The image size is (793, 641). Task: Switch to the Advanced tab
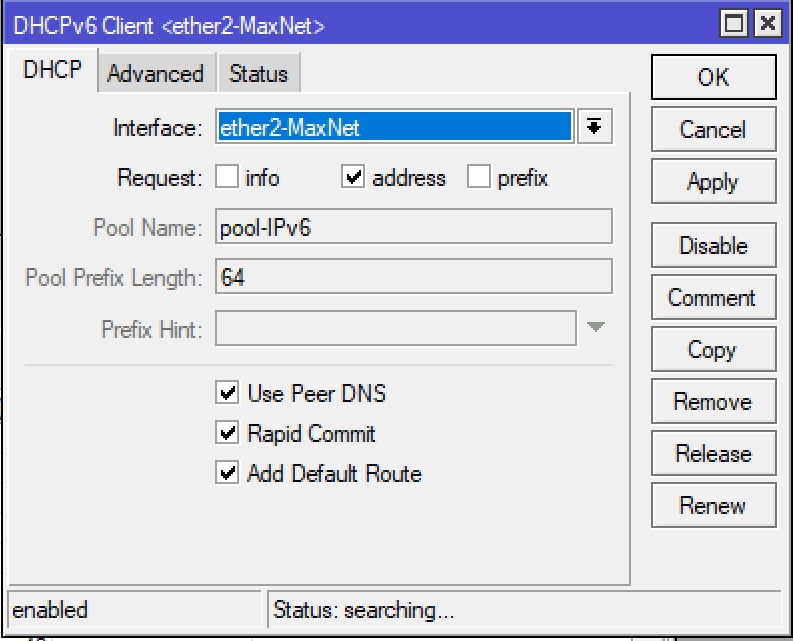coord(156,73)
